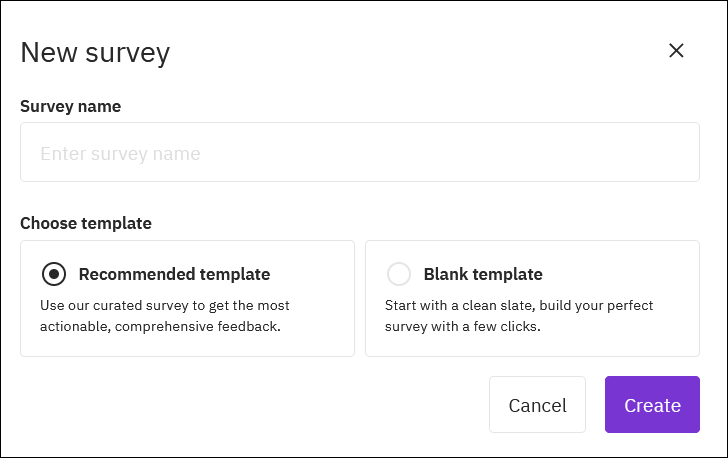Focus the "Enter survey name" placeholder text
The height and width of the screenshot is (458, 728).
click(120, 154)
